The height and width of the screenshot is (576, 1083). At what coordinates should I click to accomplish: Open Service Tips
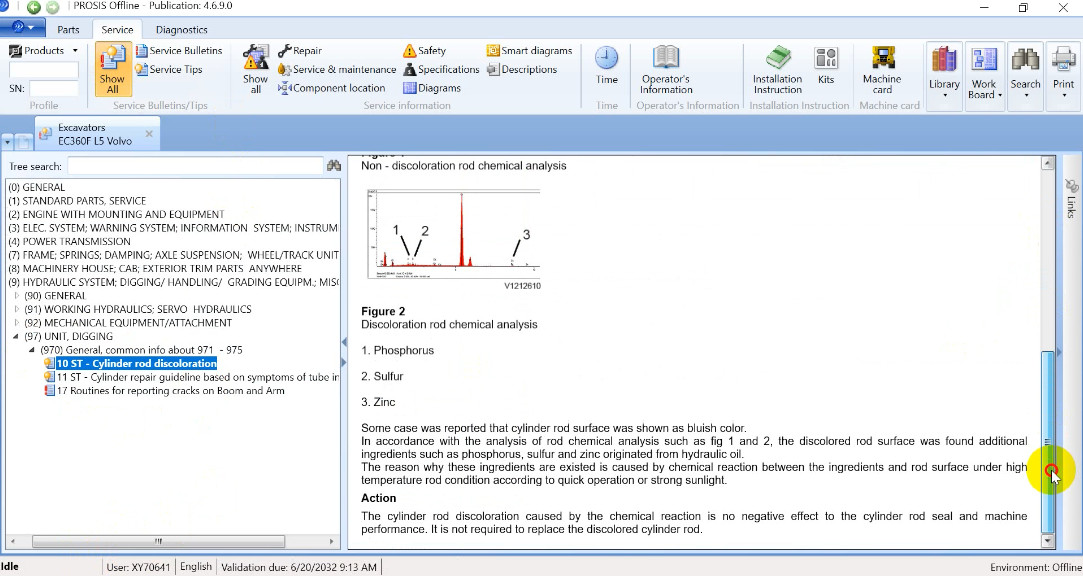tap(169, 69)
